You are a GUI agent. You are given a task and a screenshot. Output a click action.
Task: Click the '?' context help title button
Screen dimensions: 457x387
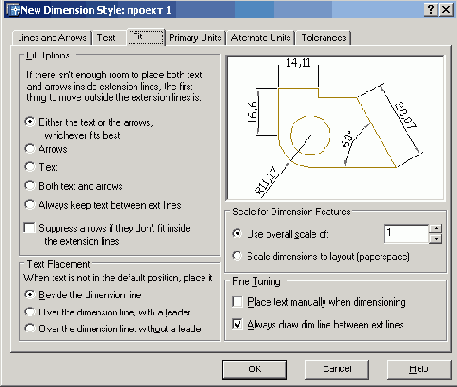tap(431, 10)
